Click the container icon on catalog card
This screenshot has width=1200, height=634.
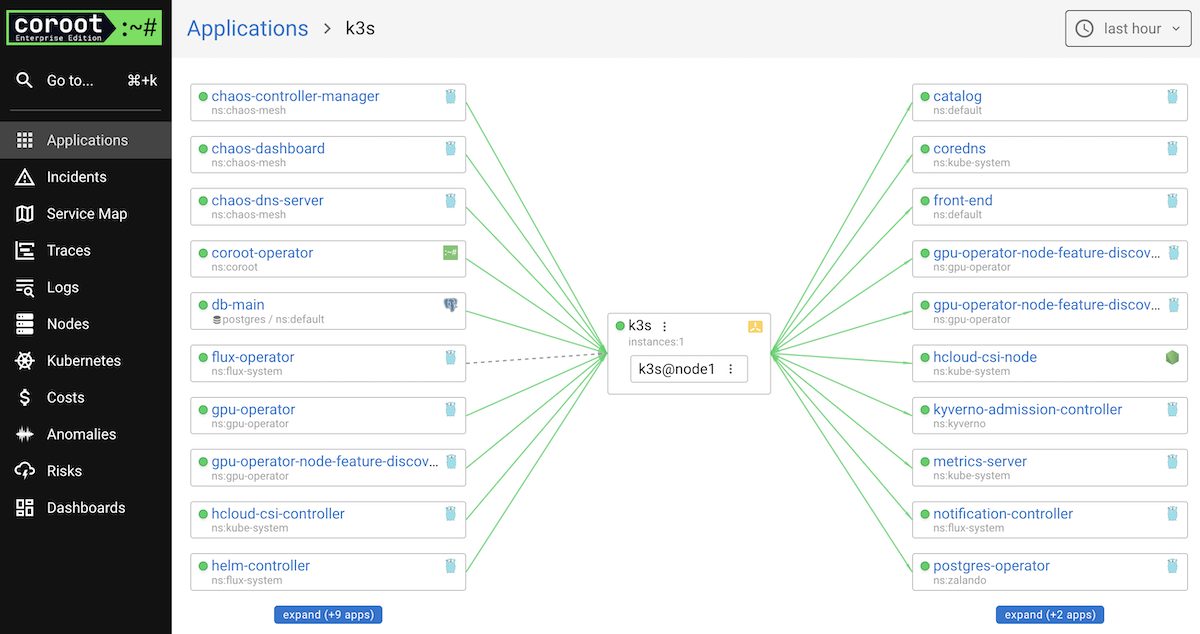click(x=1173, y=97)
